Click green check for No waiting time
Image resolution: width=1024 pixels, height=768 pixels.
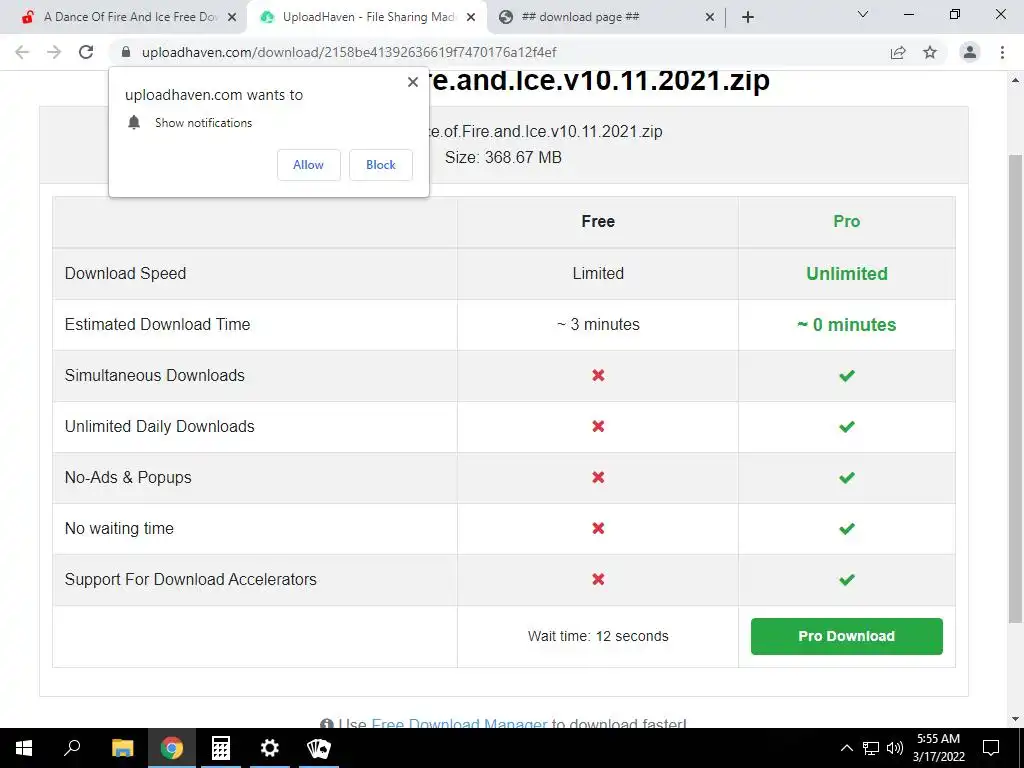(846, 528)
